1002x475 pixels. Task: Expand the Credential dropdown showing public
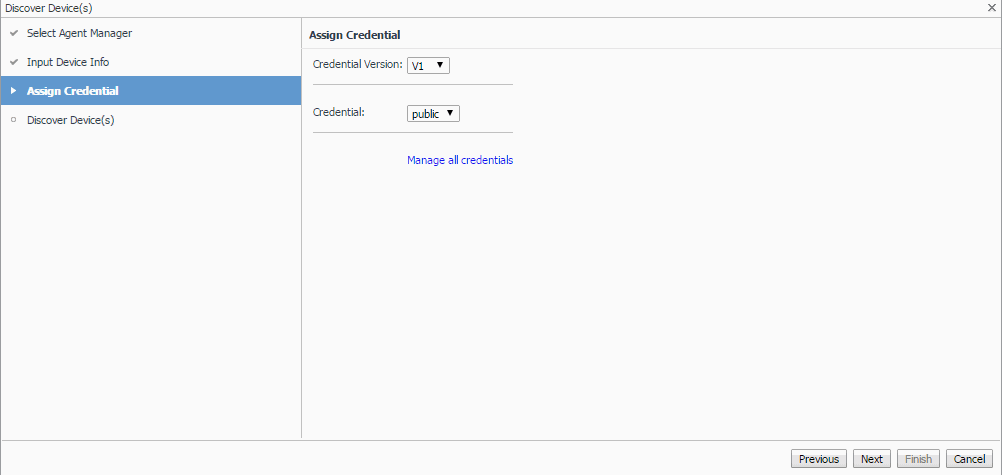click(433, 113)
